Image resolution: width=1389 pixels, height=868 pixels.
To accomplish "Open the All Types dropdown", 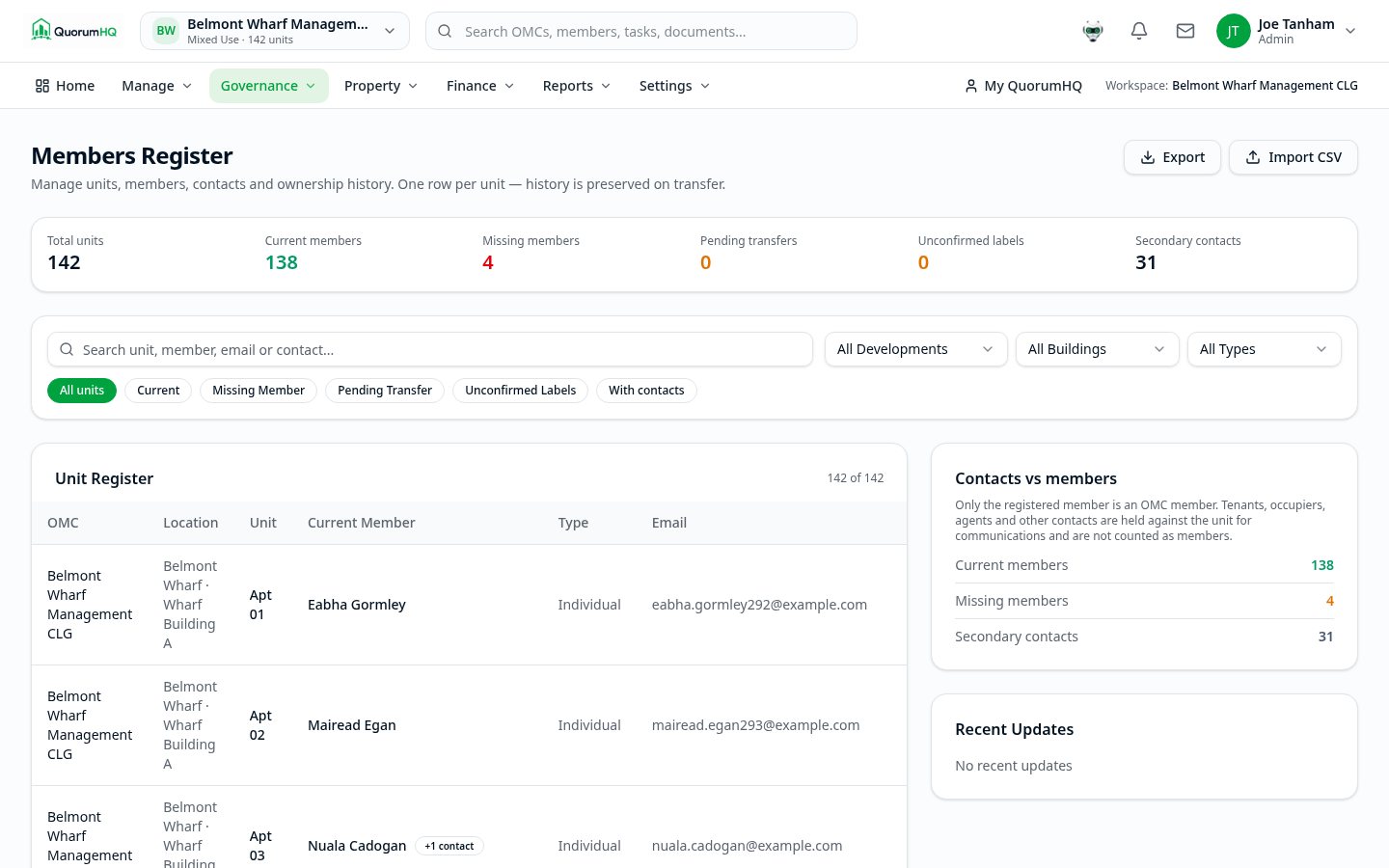I will (x=1264, y=349).
